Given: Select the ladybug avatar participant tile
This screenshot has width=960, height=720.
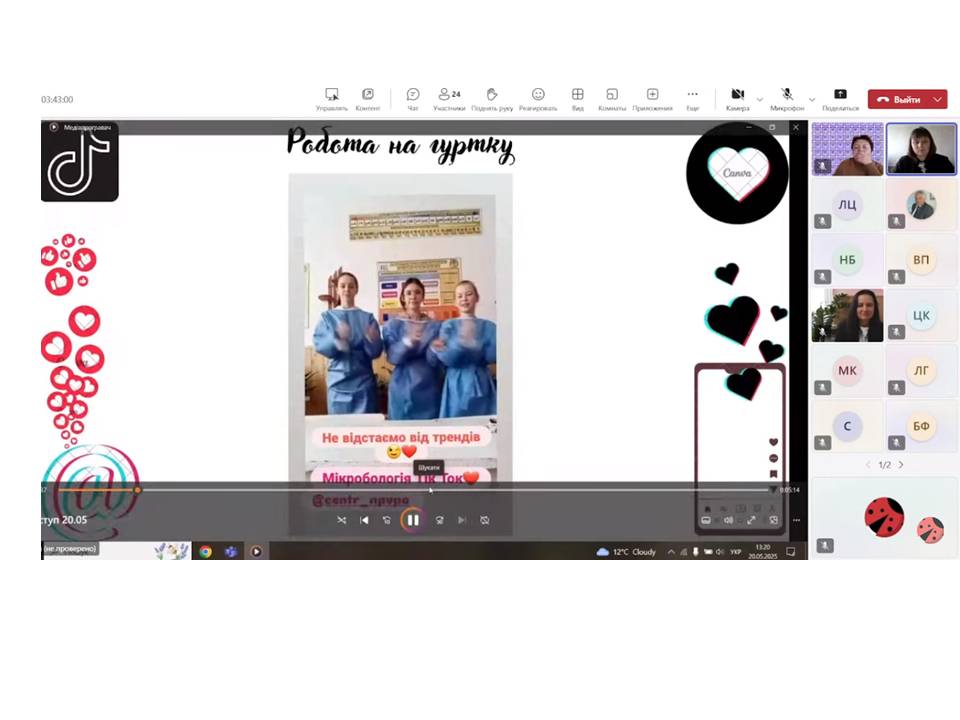Looking at the screenshot, I should point(885,517).
